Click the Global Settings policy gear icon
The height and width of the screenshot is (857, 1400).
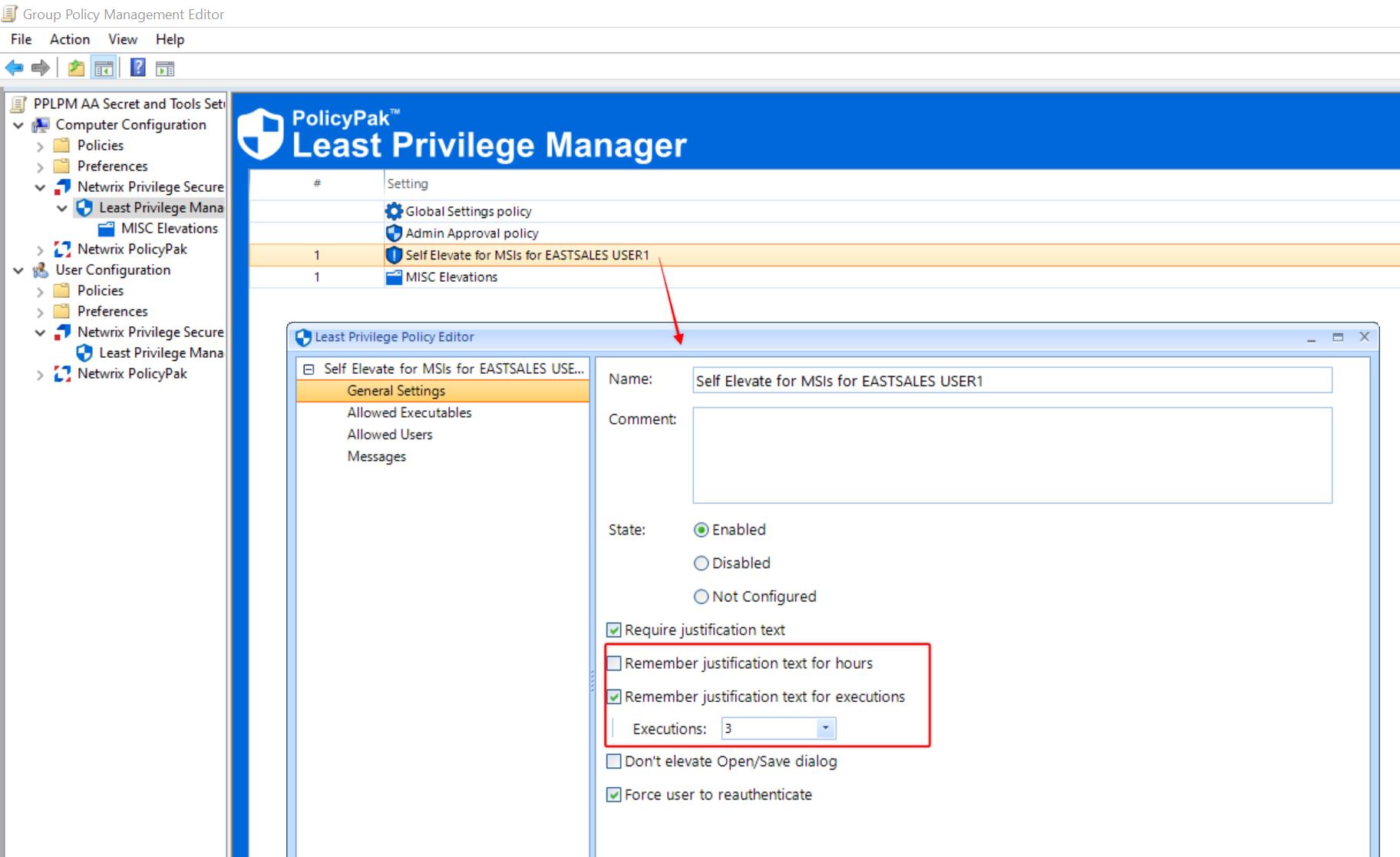(394, 211)
